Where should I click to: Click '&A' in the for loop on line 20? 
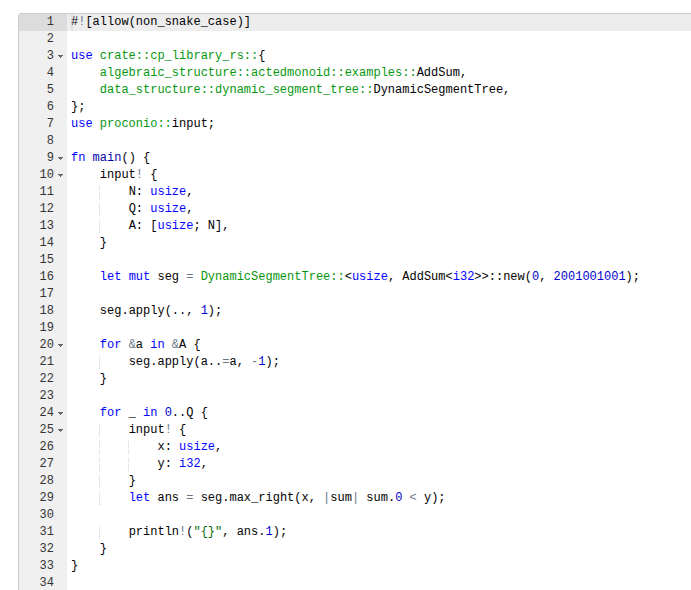179,344
